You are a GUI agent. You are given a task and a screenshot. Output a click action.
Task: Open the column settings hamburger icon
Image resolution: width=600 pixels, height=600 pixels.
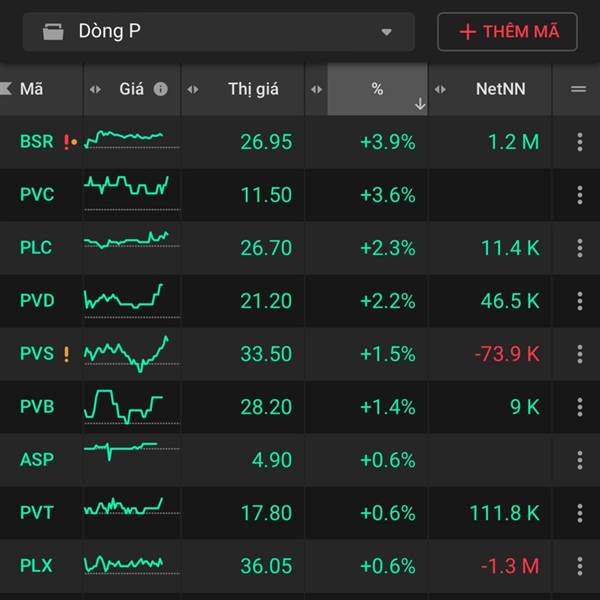click(578, 90)
